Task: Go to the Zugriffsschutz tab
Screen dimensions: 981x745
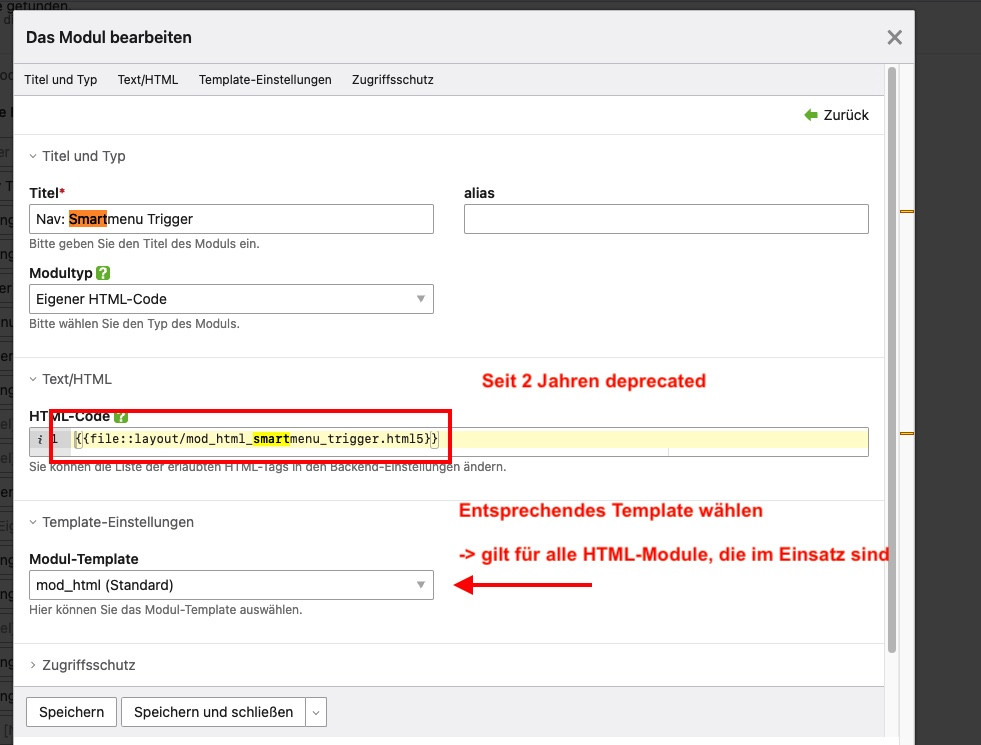Action: [392, 80]
